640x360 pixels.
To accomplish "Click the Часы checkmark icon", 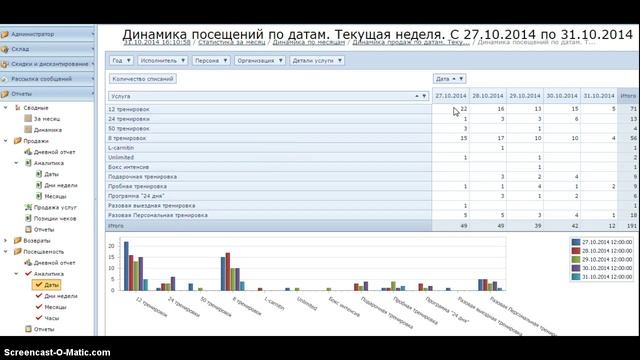I will [39, 318].
